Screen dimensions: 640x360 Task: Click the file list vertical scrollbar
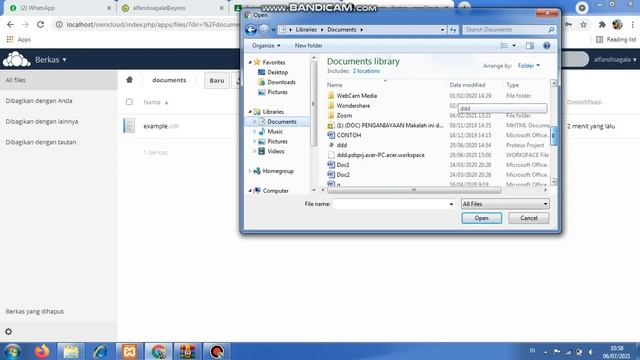553,136
